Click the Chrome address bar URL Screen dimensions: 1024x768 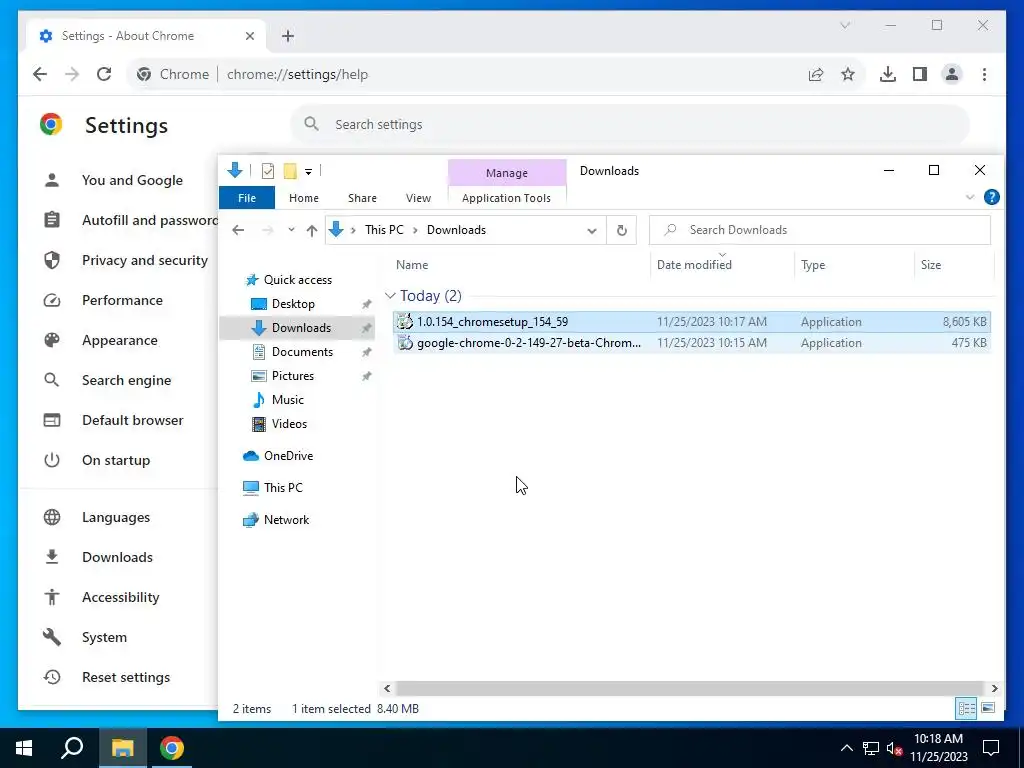(x=297, y=74)
